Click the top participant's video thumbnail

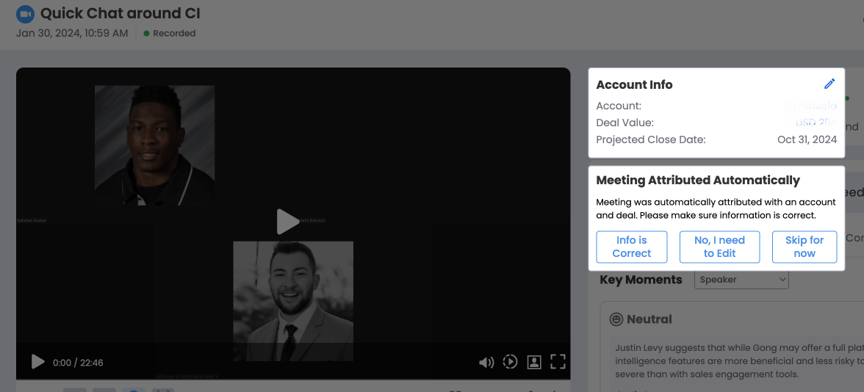pos(155,146)
